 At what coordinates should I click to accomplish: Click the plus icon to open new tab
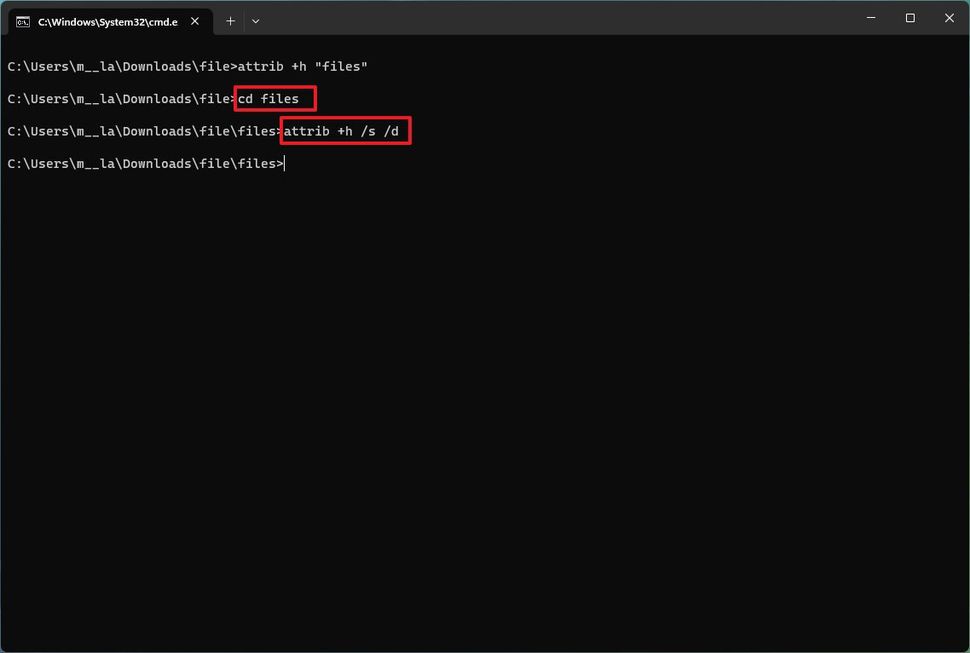click(x=231, y=20)
